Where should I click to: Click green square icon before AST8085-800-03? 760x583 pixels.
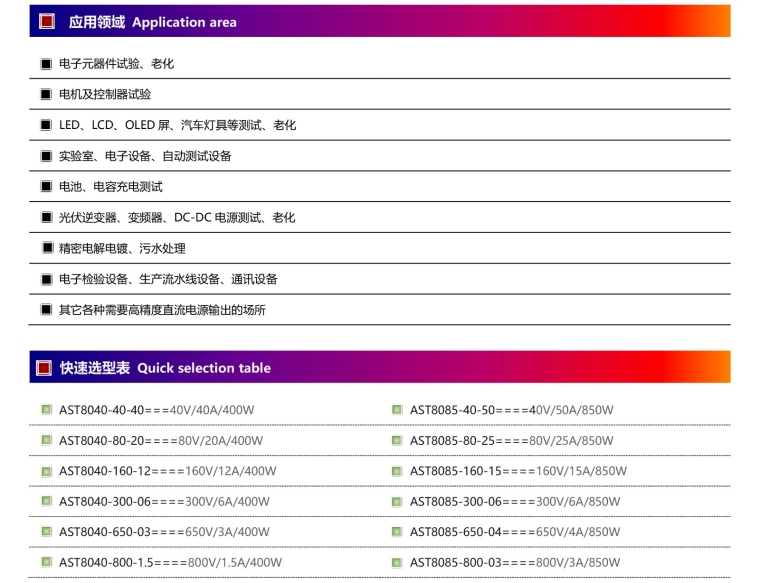397,563
